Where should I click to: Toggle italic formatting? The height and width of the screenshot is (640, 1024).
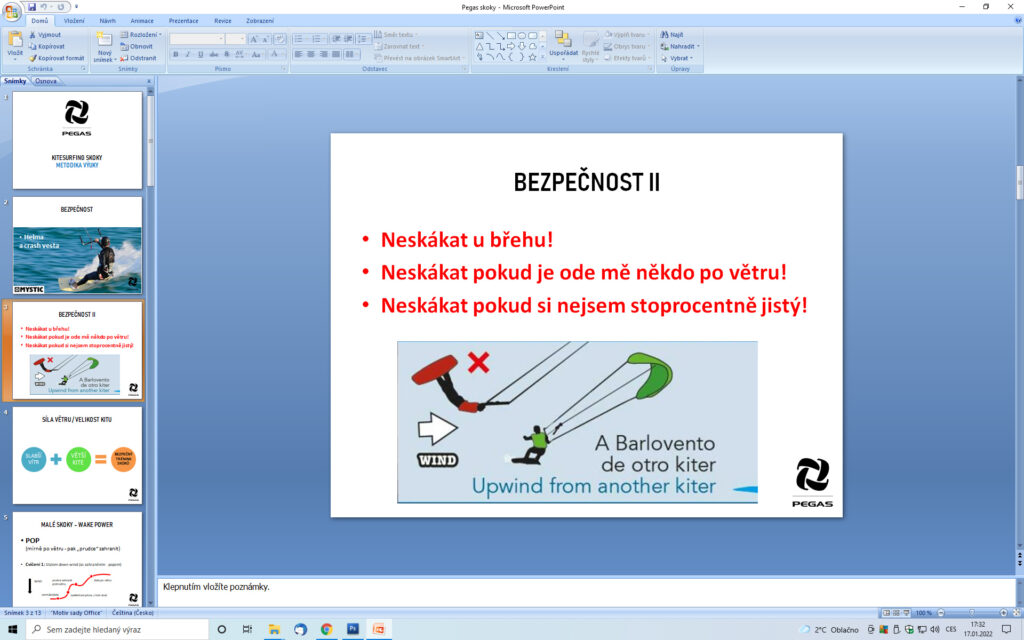pyautogui.click(x=187, y=54)
